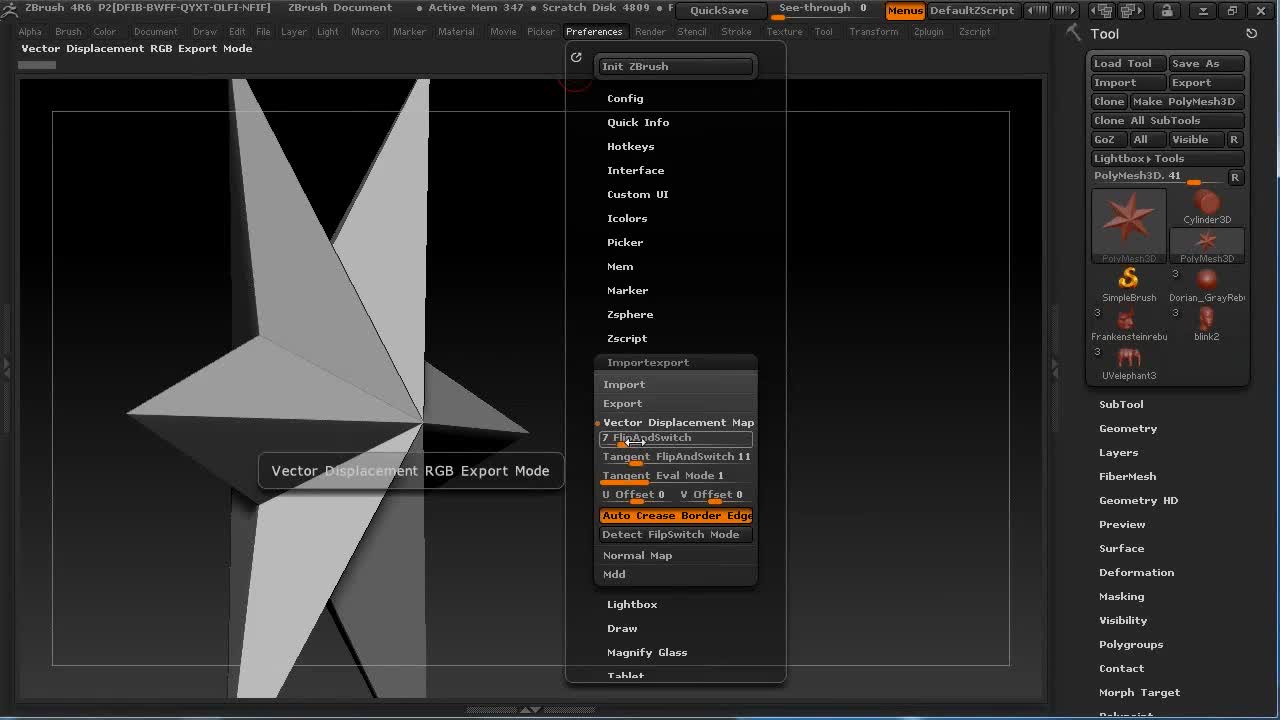Click the GoZ button in Tool palette
The height and width of the screenshot is (720, 1280).
(x=1108, y=139)
